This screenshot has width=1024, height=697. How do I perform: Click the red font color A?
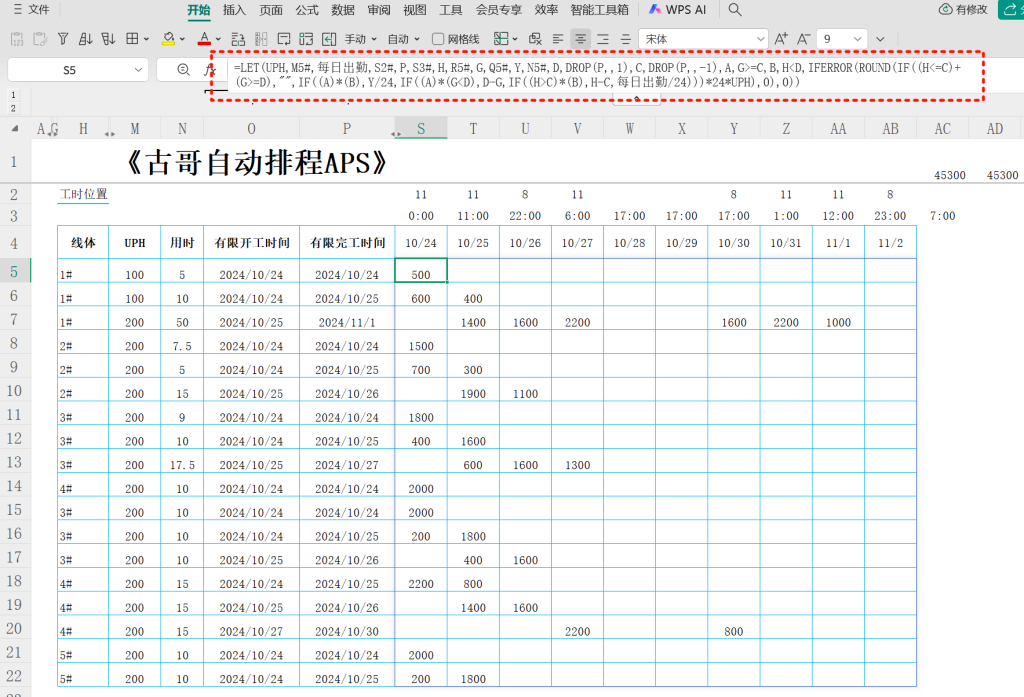(204, 39)
